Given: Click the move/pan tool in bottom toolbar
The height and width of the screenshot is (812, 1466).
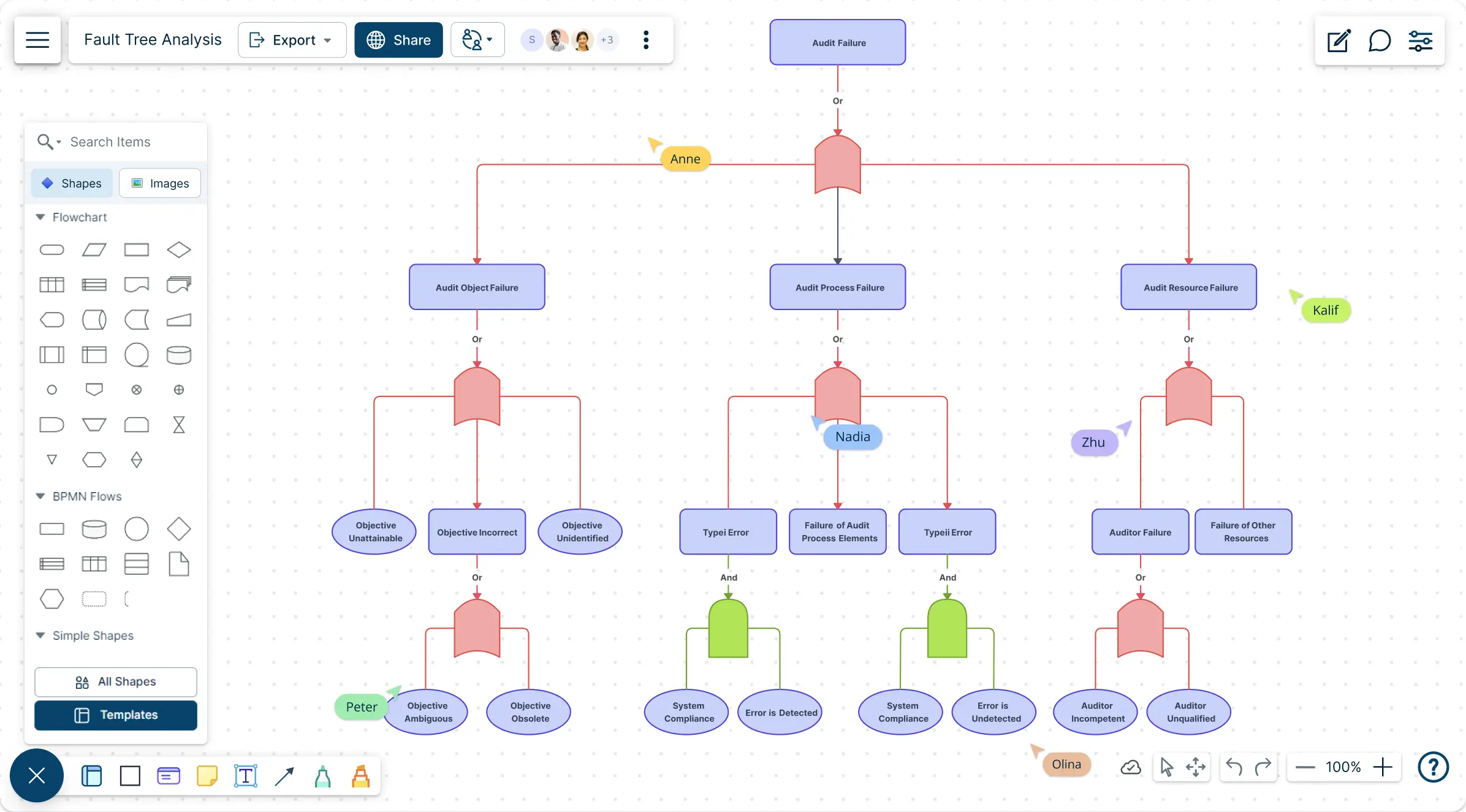Looking at the screenshot, I should [x=1196, y=767].
